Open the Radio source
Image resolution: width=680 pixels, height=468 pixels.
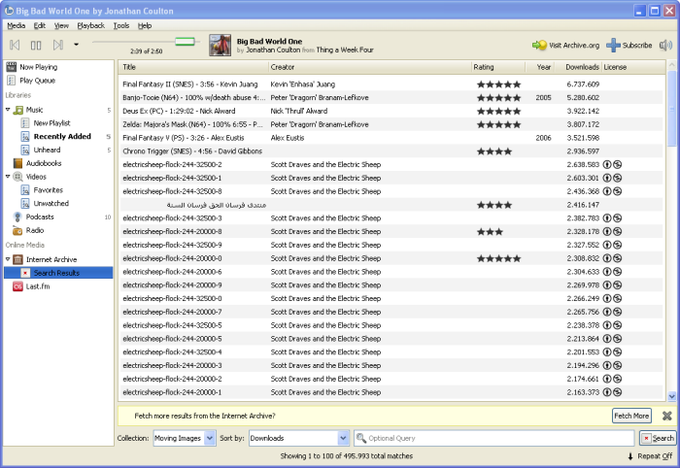point(35,230)
